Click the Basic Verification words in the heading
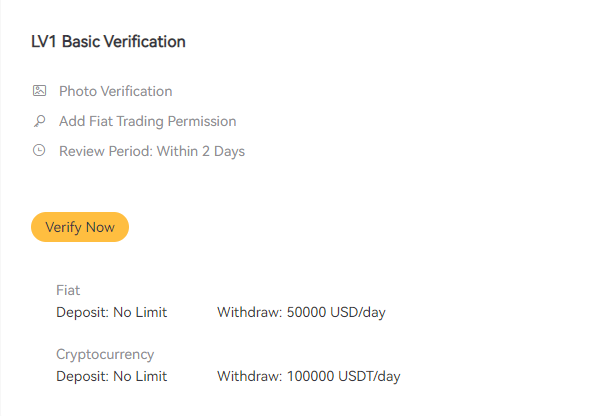Image resolution: width=599 pixels, height=416 pixels. pos(124,42)
